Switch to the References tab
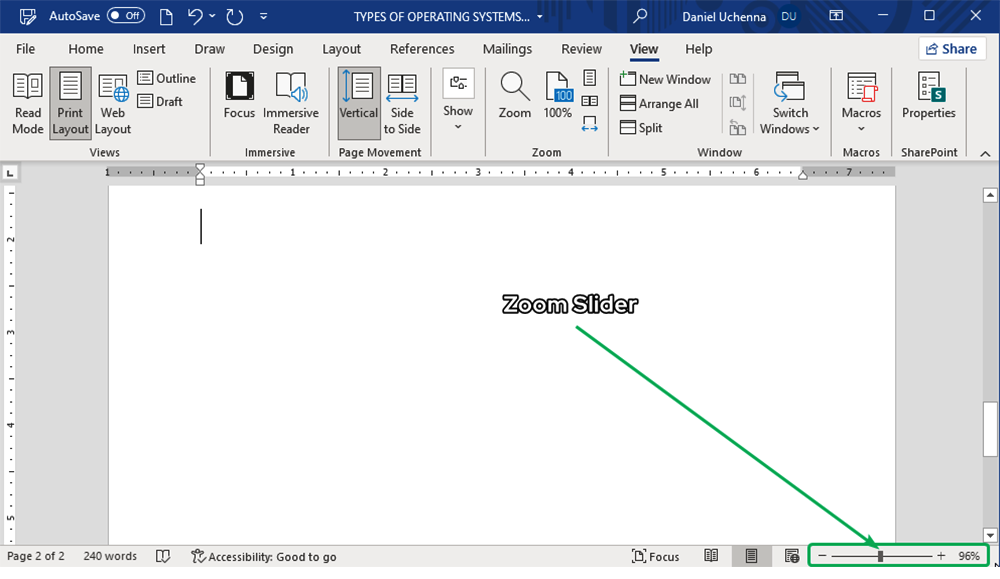Viewport: 1000px width, 579px height. click(x=422, y=49)
